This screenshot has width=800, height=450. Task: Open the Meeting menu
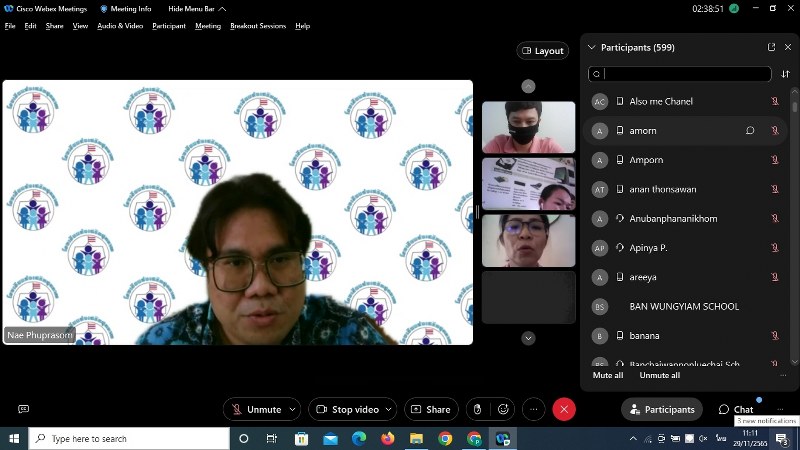(x=208, y=26)
